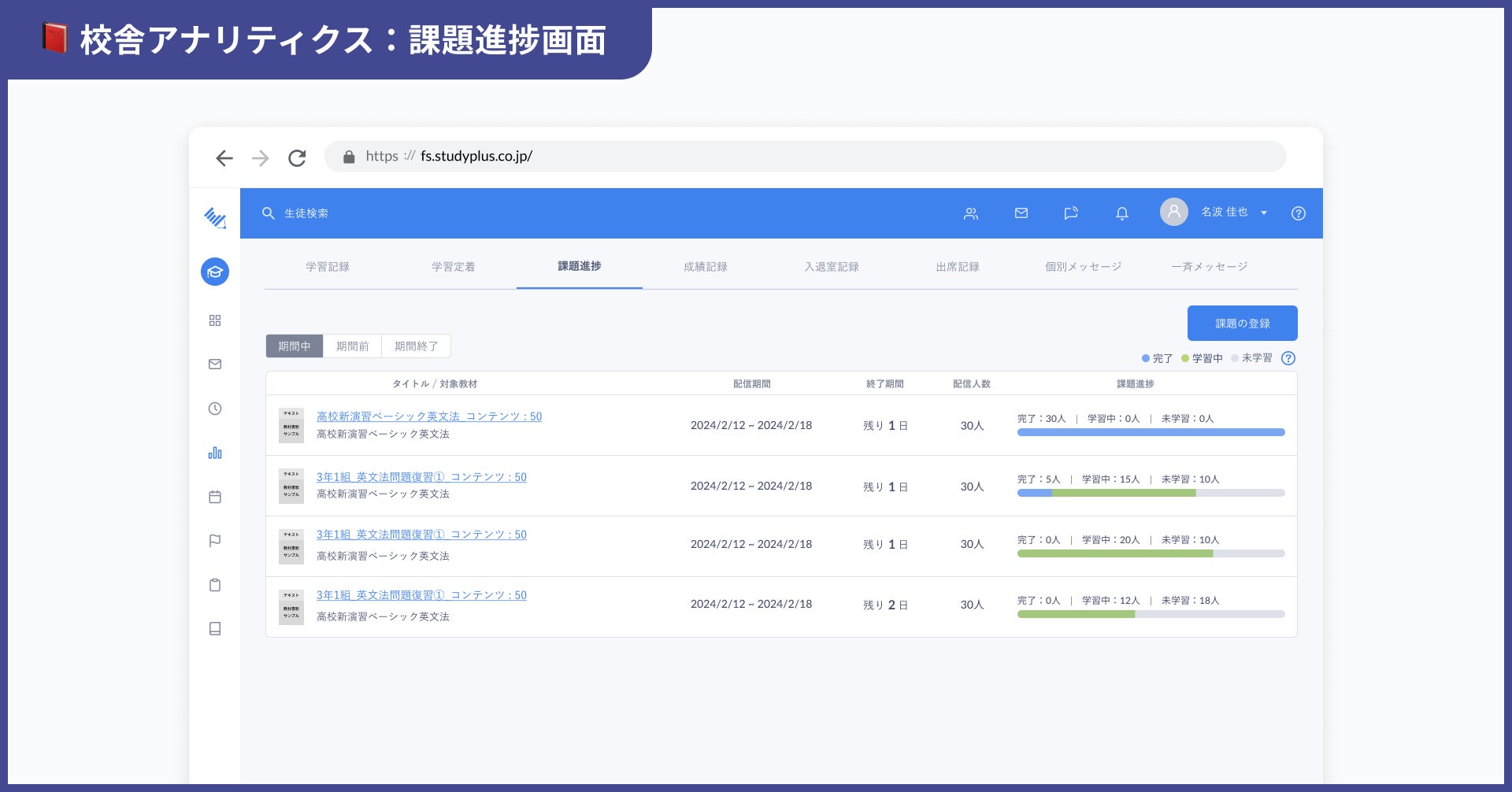The width and height of the screenshot is (1512, 792).
Task: Select the 期間中 filter toggle
Action: point(295,346)
